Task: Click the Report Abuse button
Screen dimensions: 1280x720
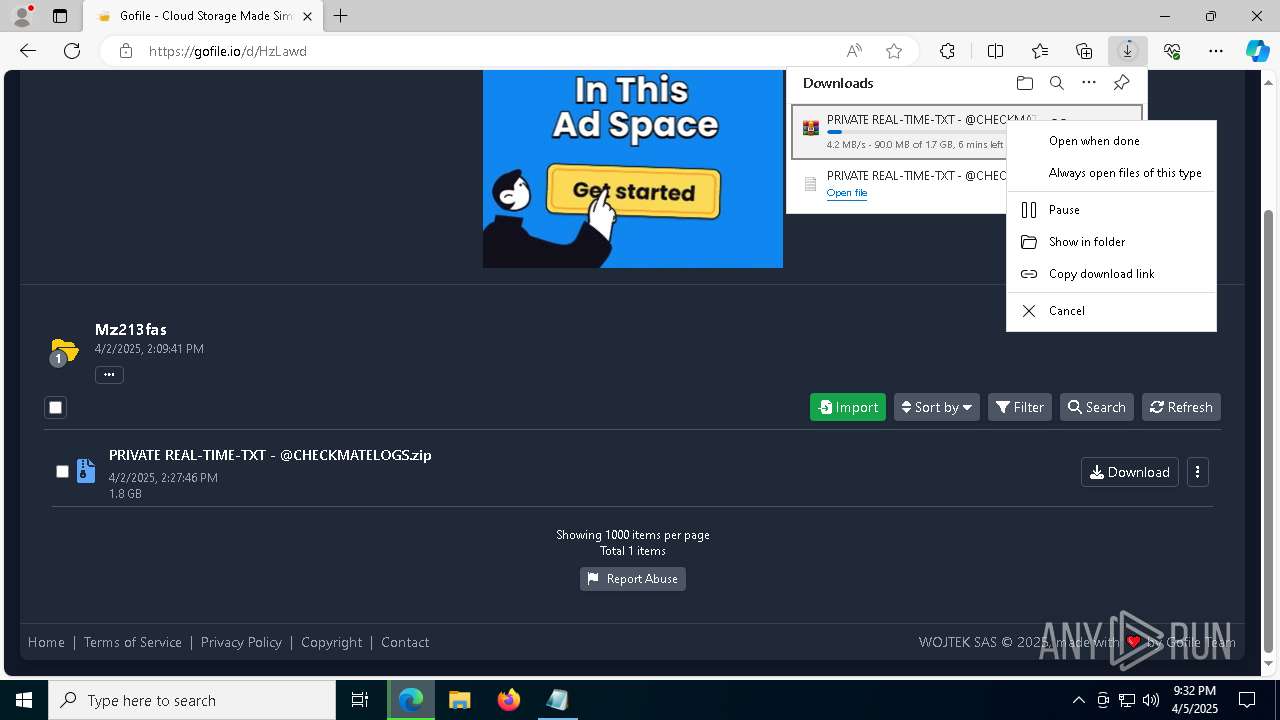Action: (x=633, y=579)
